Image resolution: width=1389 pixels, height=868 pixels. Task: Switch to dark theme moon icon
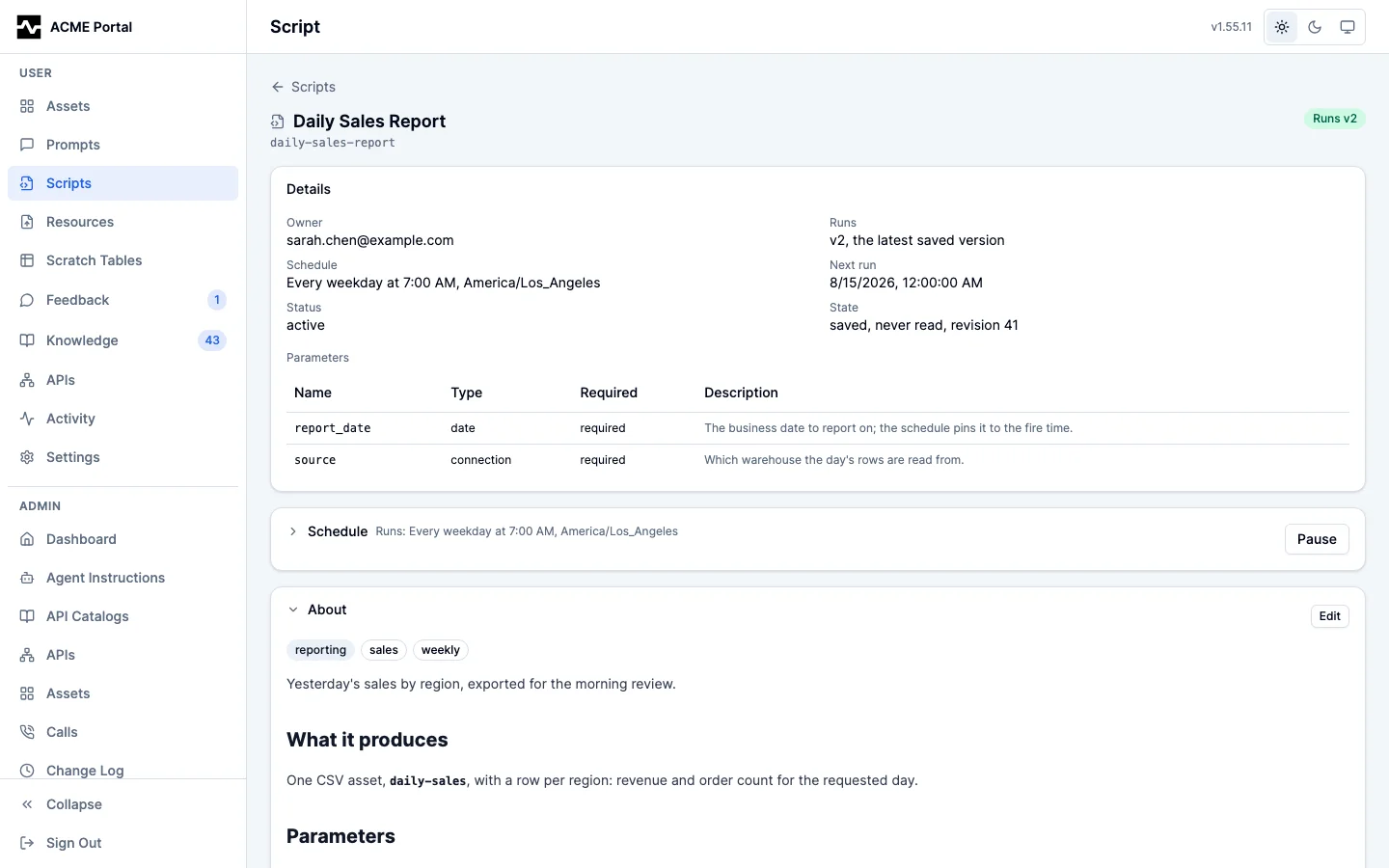[1315, 27]
